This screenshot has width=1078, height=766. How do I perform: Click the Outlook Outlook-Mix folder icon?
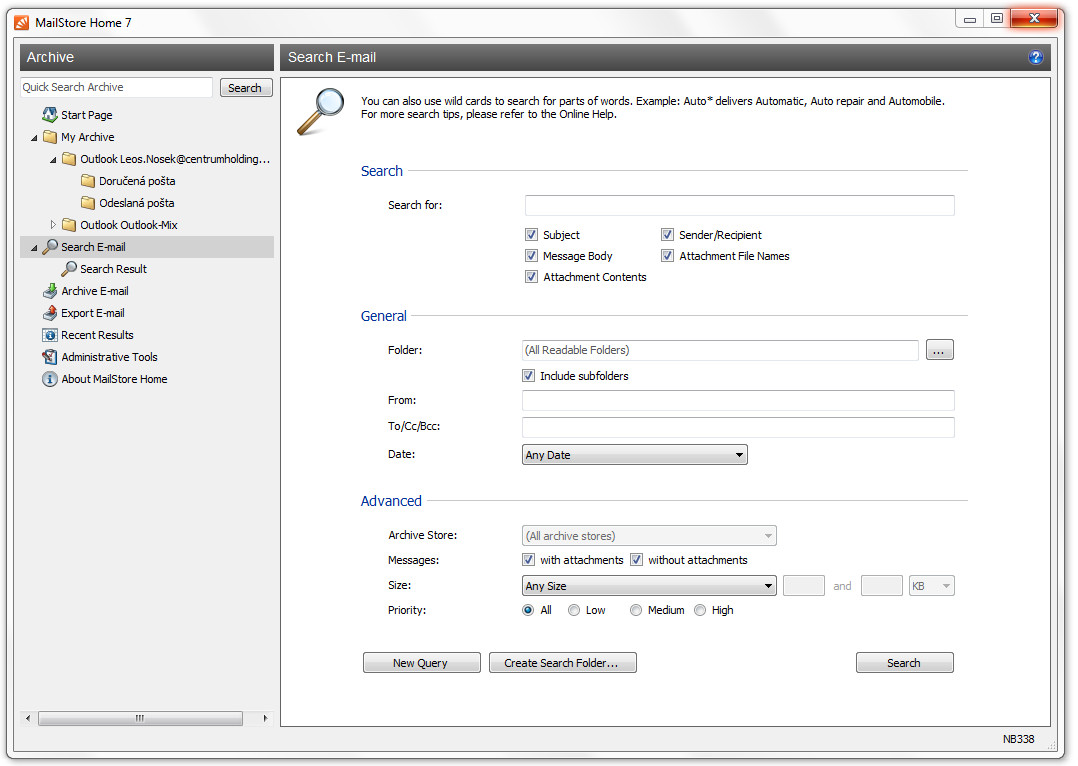pos(69,225)
